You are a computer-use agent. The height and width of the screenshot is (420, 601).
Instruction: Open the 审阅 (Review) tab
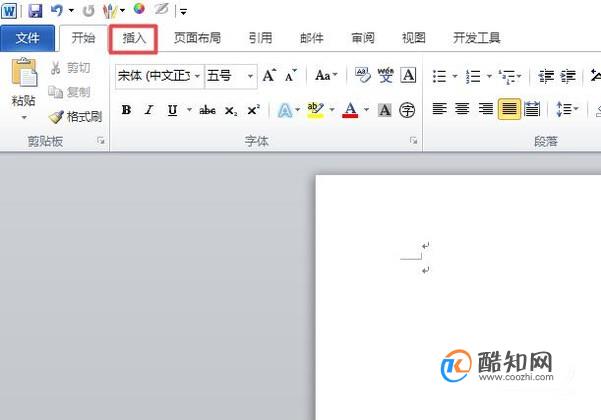click(363, 38)
